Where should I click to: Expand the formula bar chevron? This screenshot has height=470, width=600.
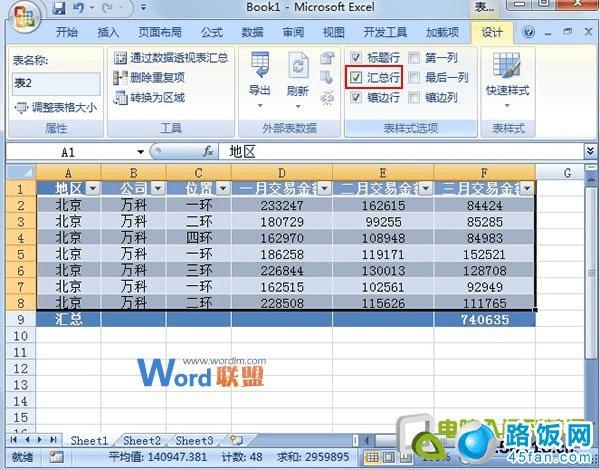point(590,151)
